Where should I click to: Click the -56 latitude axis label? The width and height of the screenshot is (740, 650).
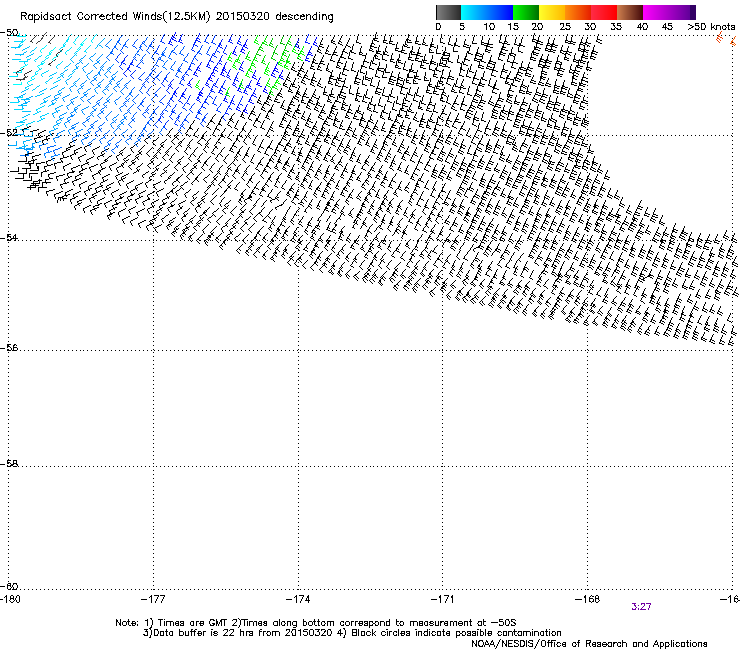pyautogui.click(x=9, y=347)
